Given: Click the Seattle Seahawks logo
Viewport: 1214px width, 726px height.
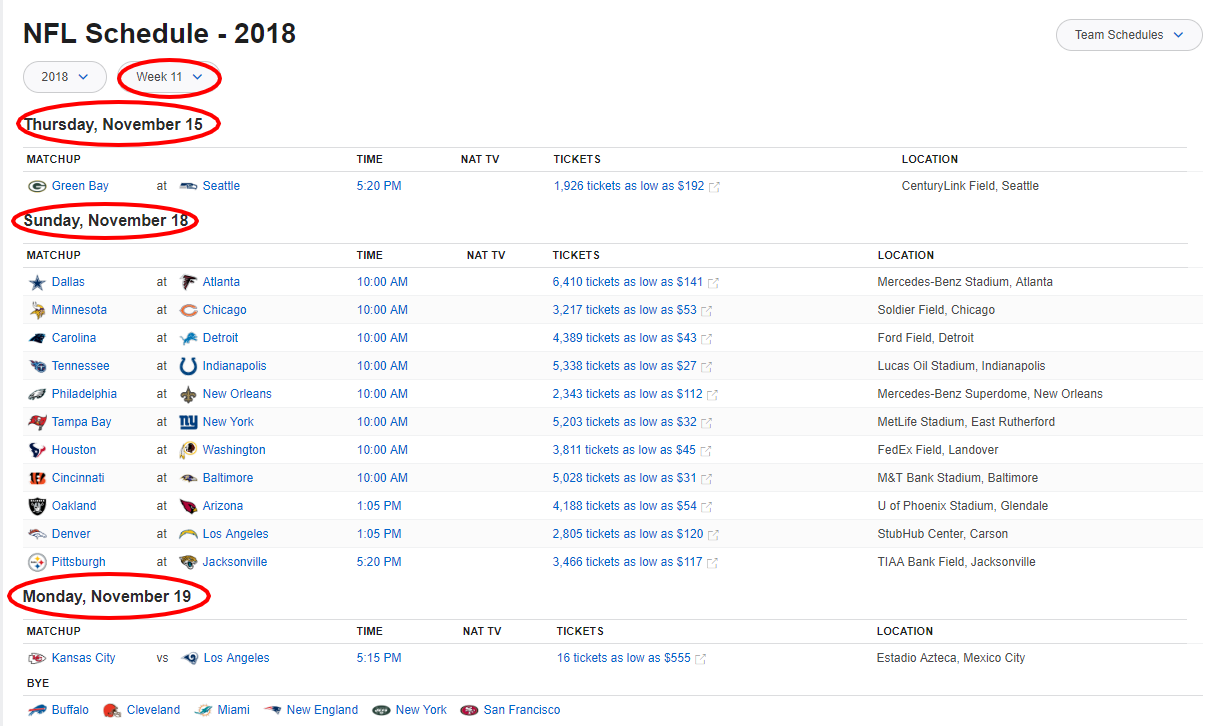Looking at the screenshot, I should [188, 186].
